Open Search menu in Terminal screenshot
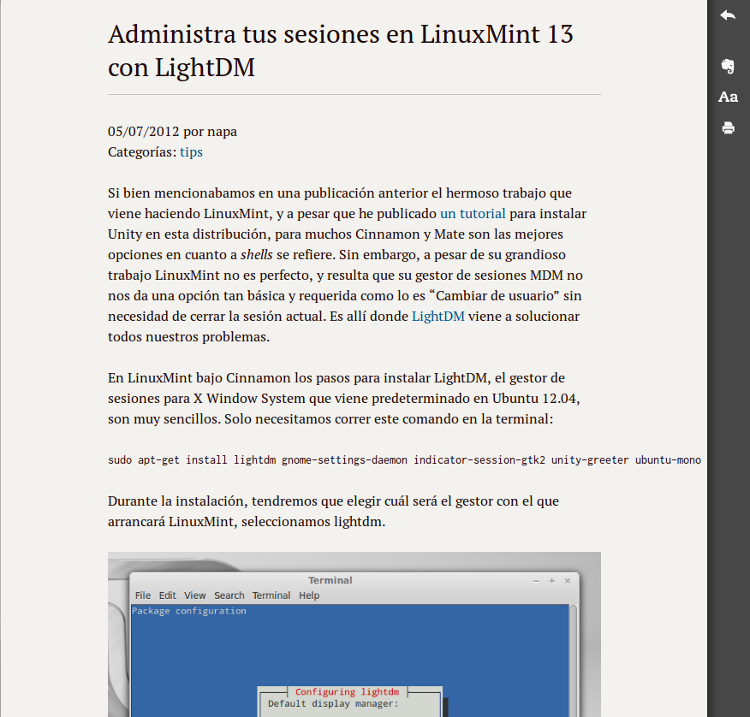The width and height of the screenshot is (750, 717). point(229,596)
